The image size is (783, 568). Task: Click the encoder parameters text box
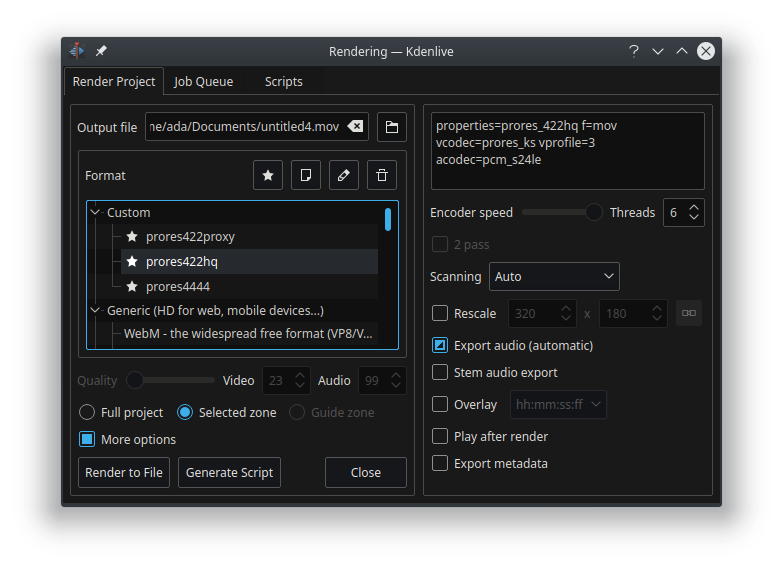point(568,151)
